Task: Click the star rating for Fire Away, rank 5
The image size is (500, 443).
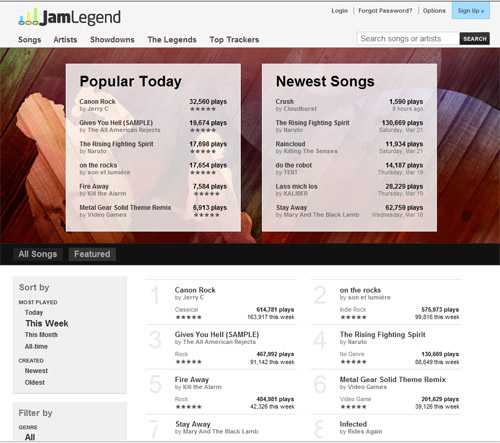Action: [189, 407]
